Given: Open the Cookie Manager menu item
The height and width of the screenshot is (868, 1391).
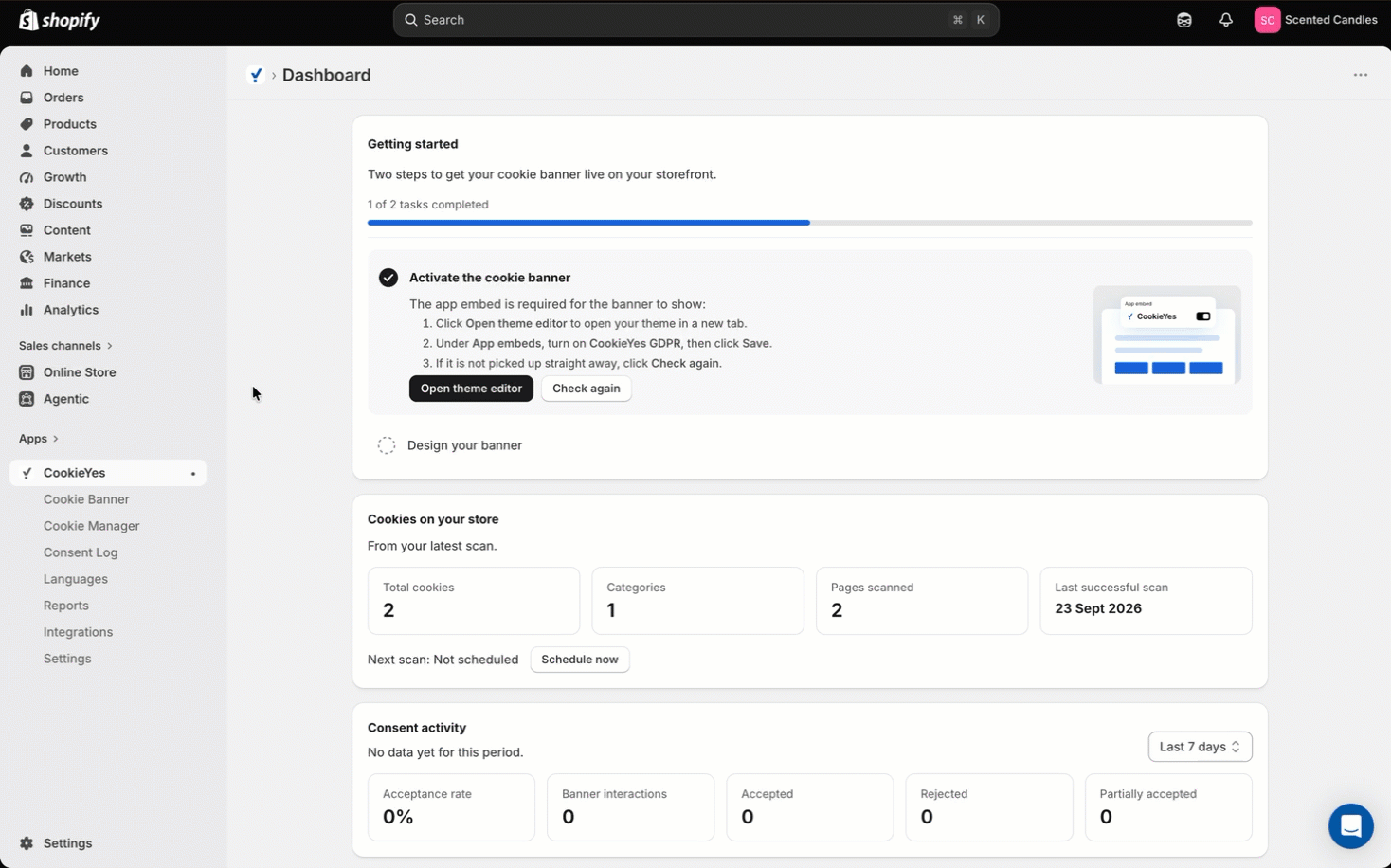Looking at the screenshot, I should pos(92,526).
